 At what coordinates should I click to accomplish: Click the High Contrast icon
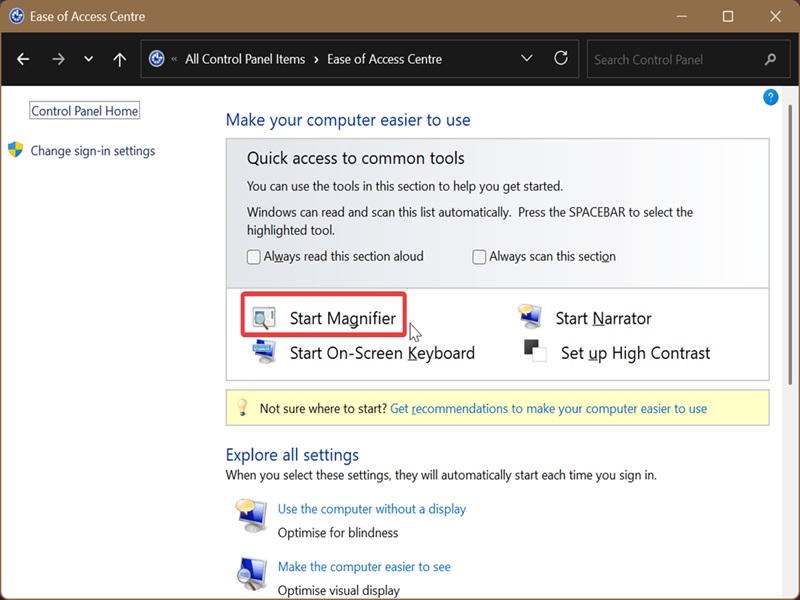[535, 351]
